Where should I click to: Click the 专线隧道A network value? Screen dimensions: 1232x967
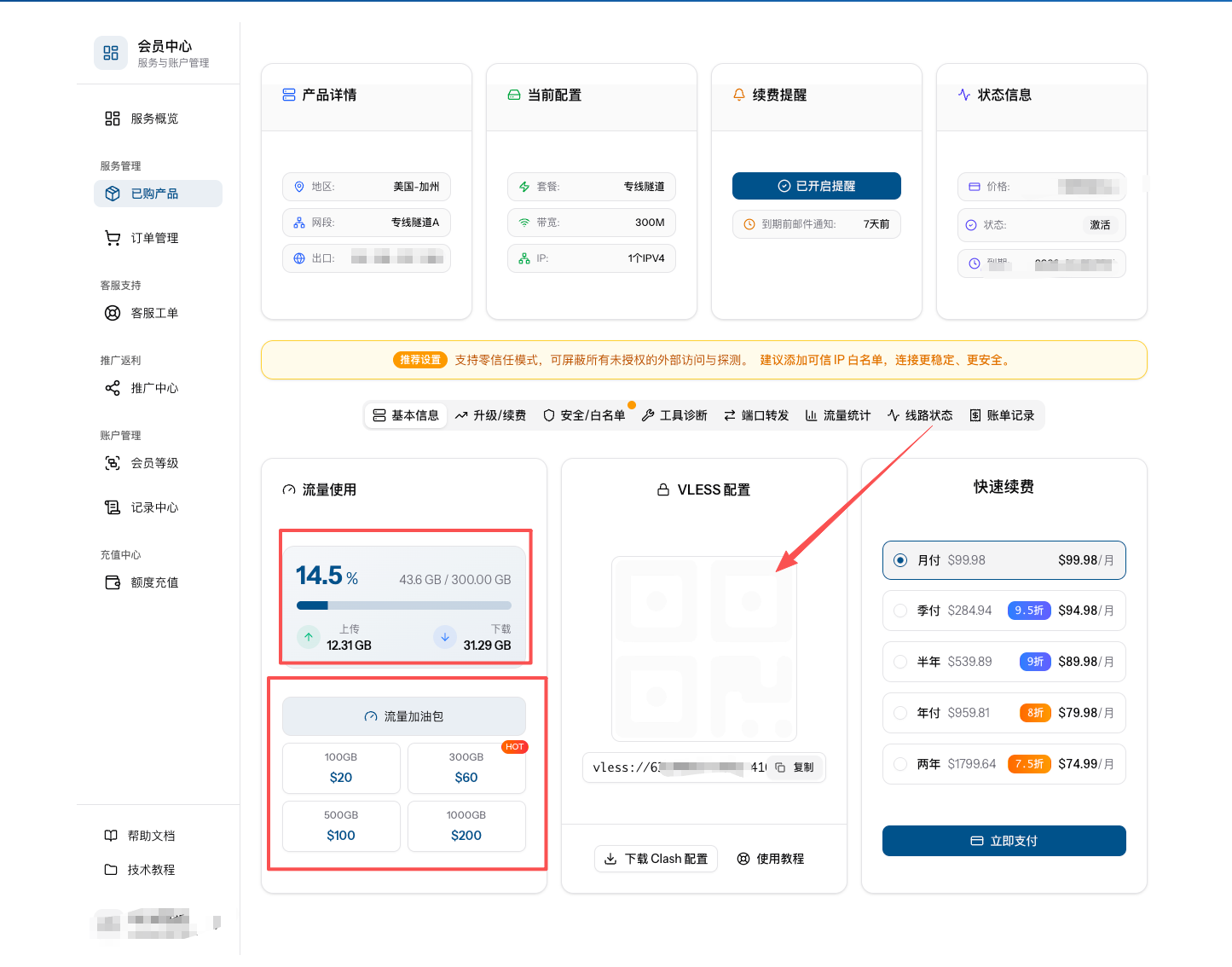click(415, 223)
